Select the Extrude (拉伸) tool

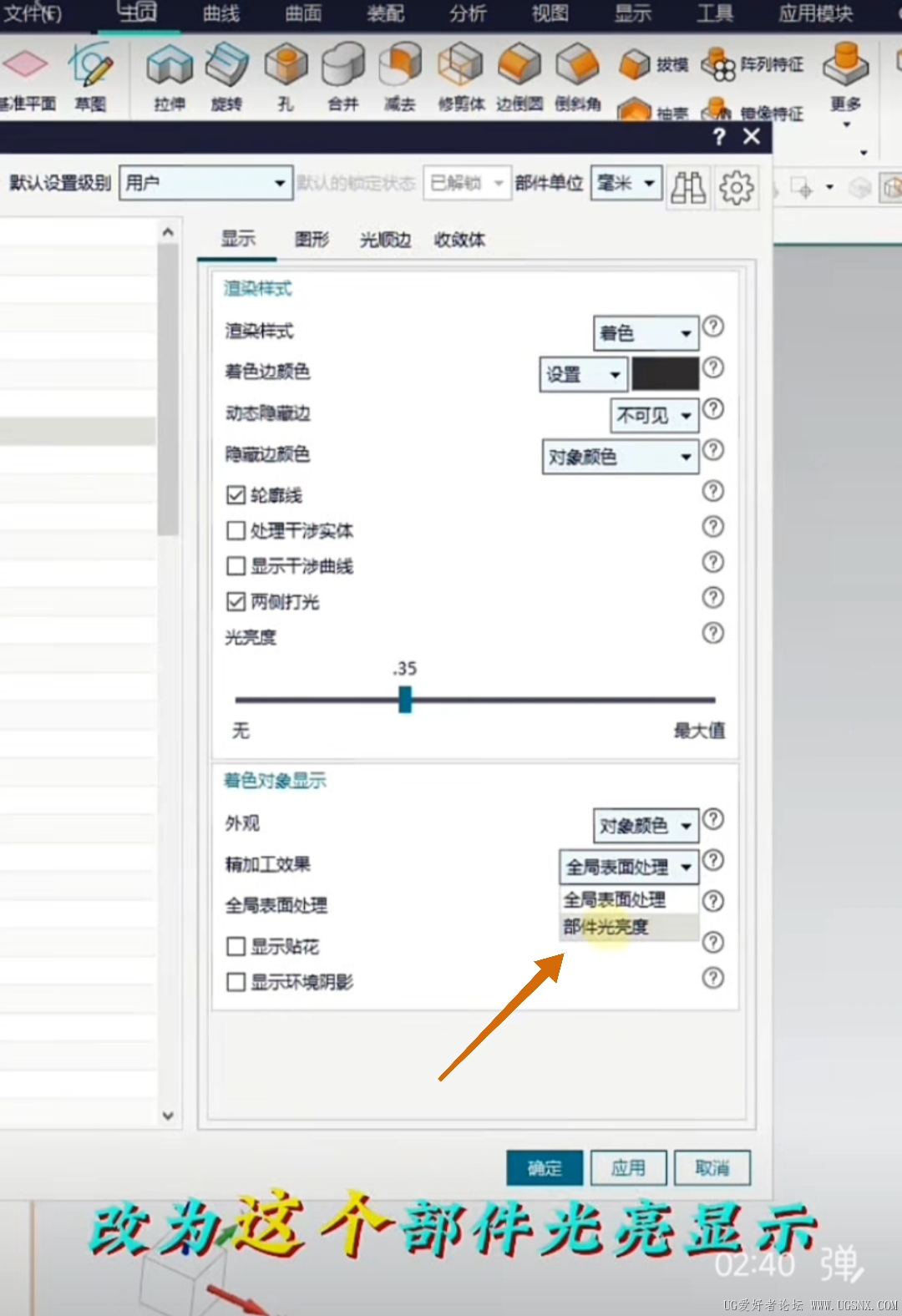point(170,78)
